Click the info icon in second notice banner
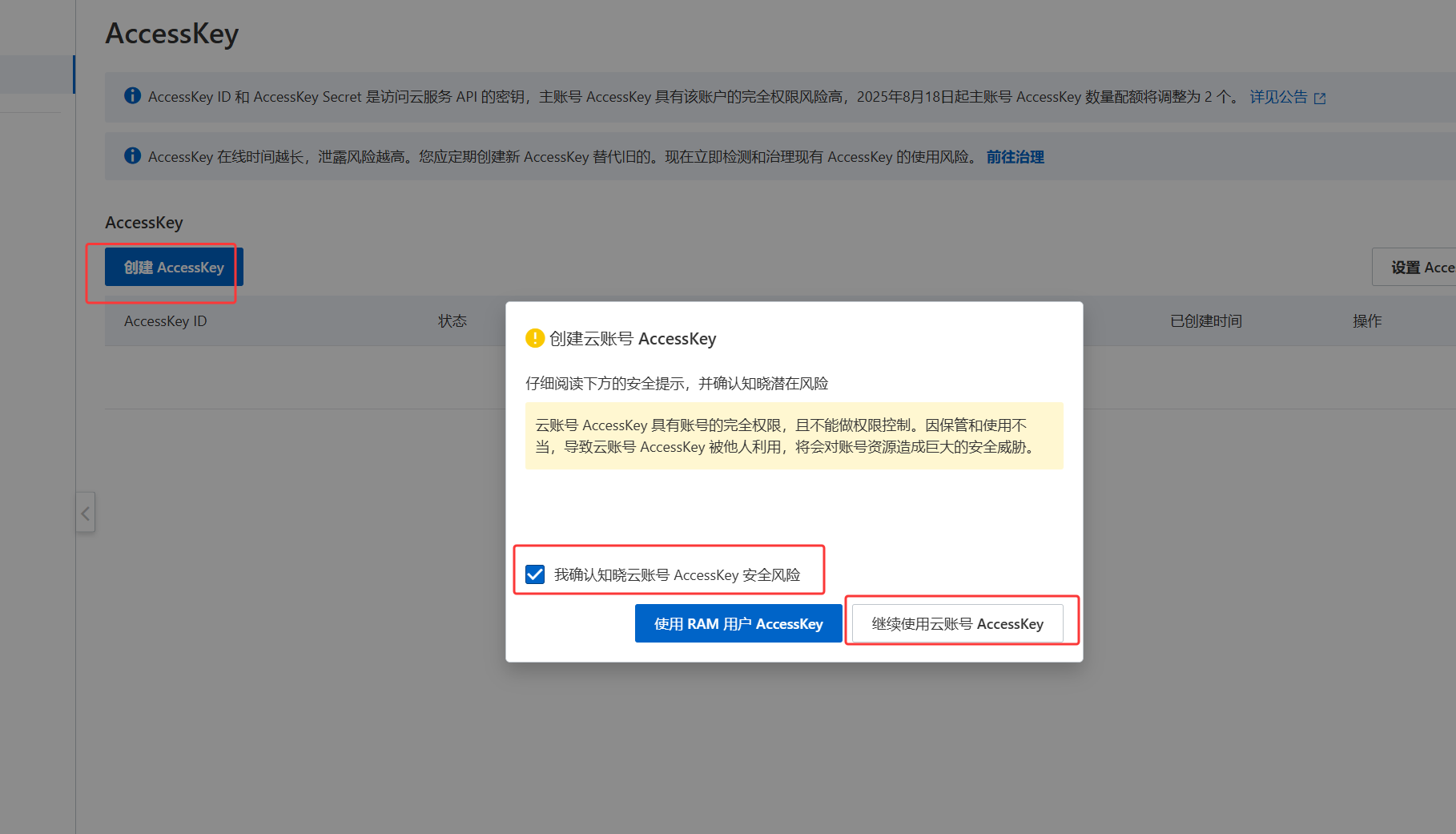The height and width of the screenshot is (834, 1456). point(133,155)
